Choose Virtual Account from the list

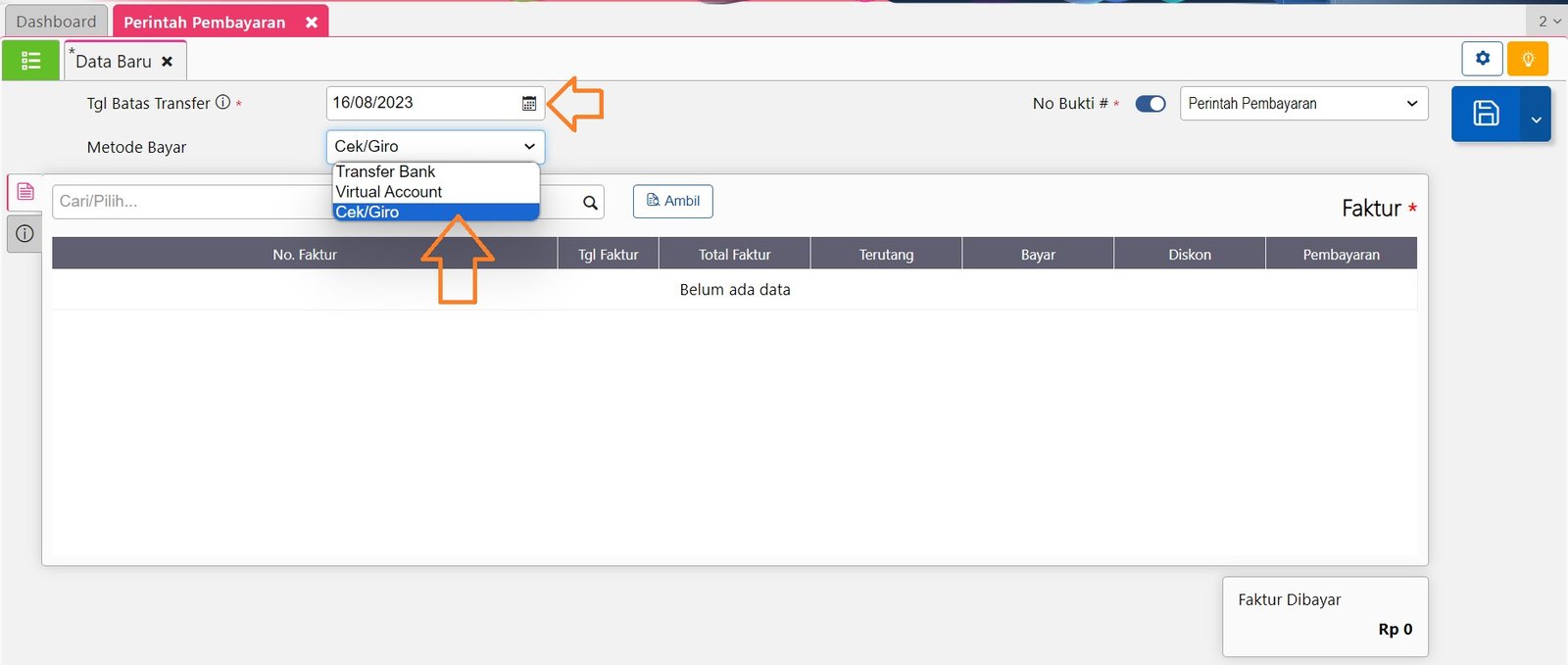pyautogui.click(x=389, y=192)
